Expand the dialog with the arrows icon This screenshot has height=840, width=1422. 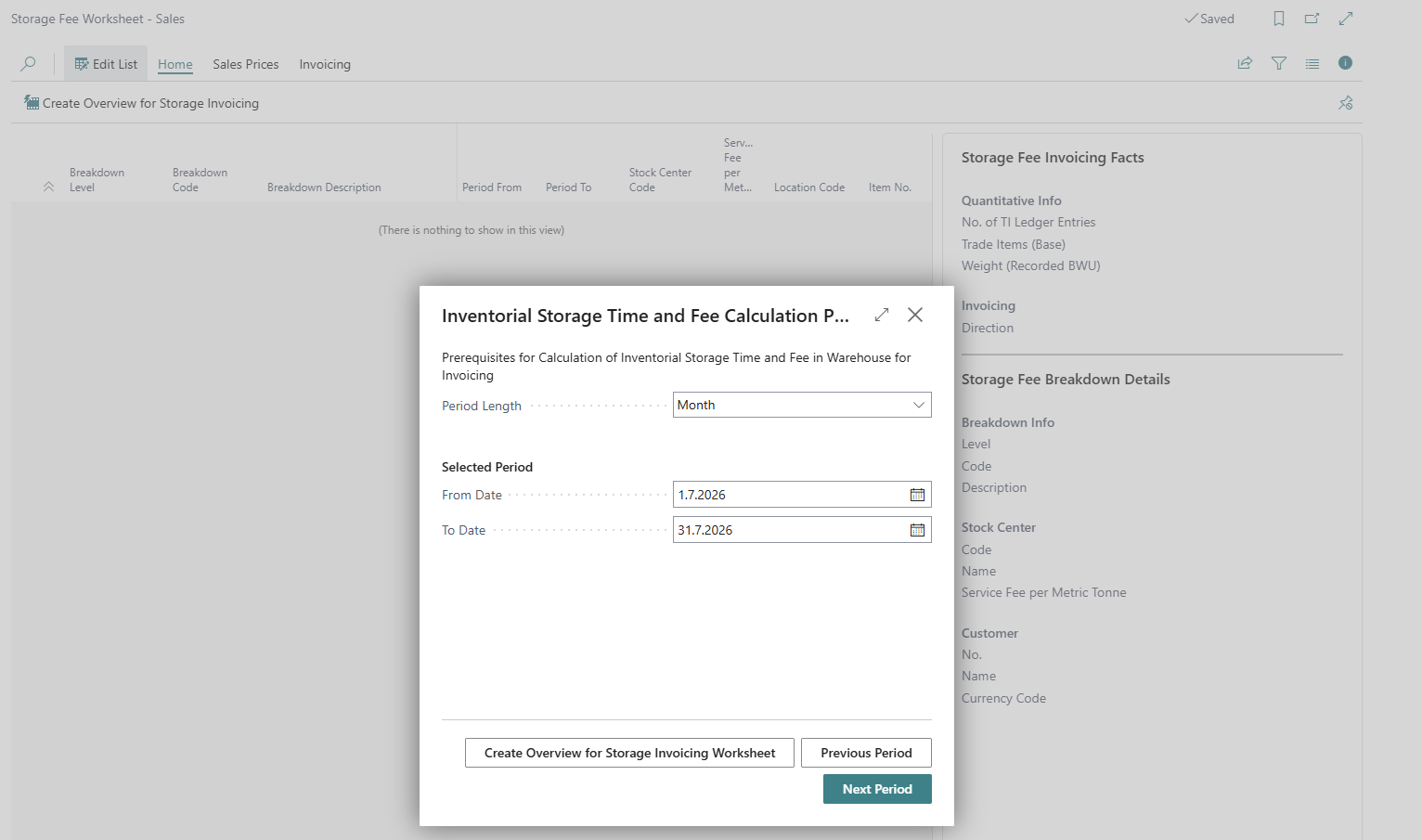[x=882, y=315]
